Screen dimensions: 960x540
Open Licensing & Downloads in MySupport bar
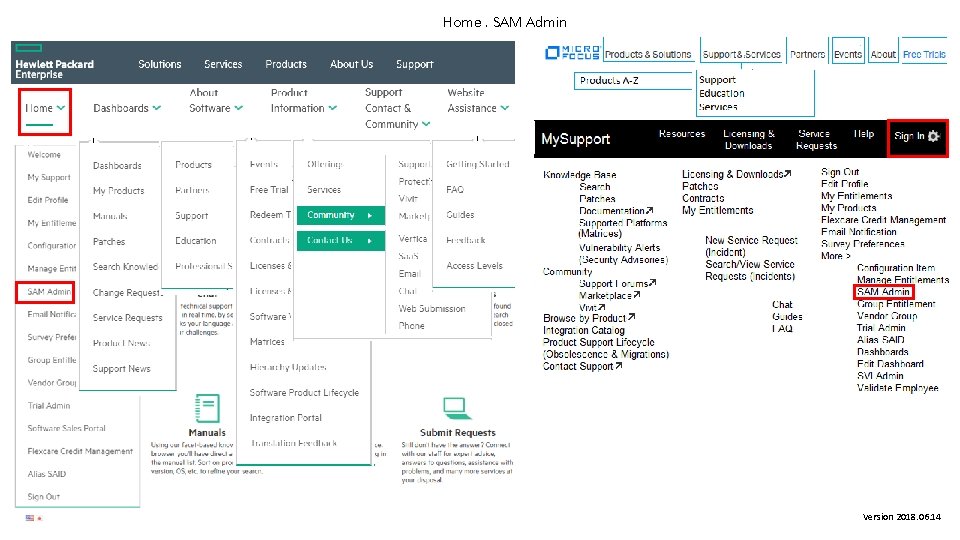(x=749, y=140)
